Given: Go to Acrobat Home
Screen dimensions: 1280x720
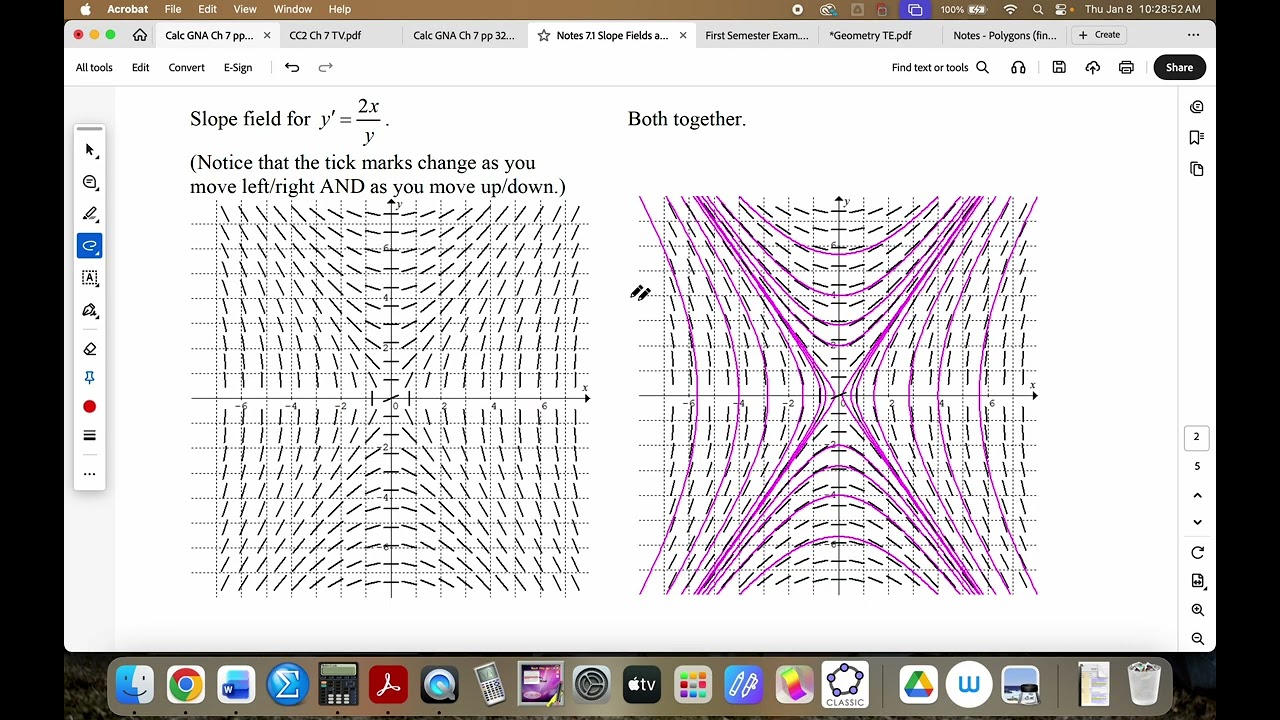Looking at the screenshot, I should [140, 35].
